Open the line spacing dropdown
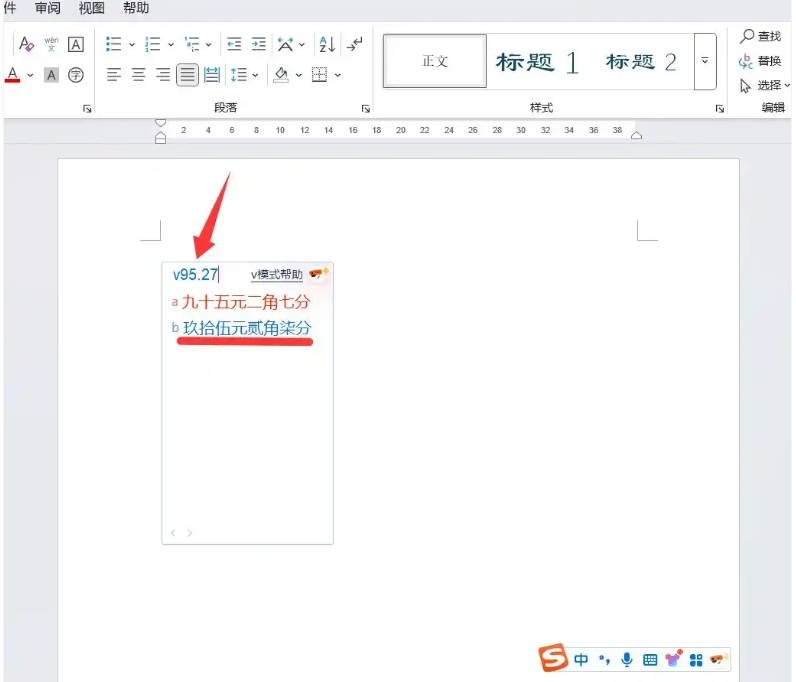The height and width of the screenshot is (682, 796). pos(243,75)
